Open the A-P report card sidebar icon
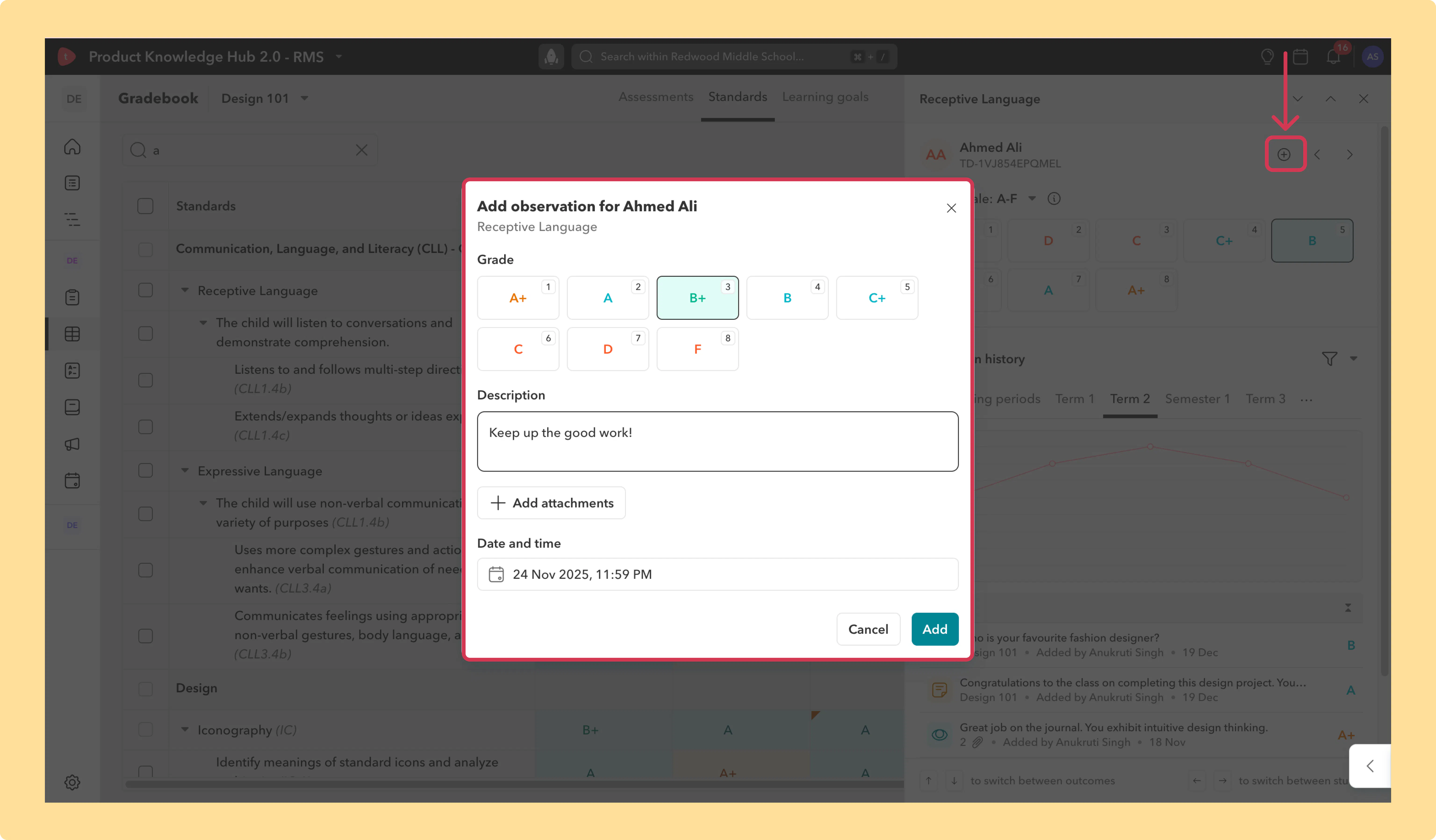The height and width of the screenshot is (840, 1436). pos(72,371)
